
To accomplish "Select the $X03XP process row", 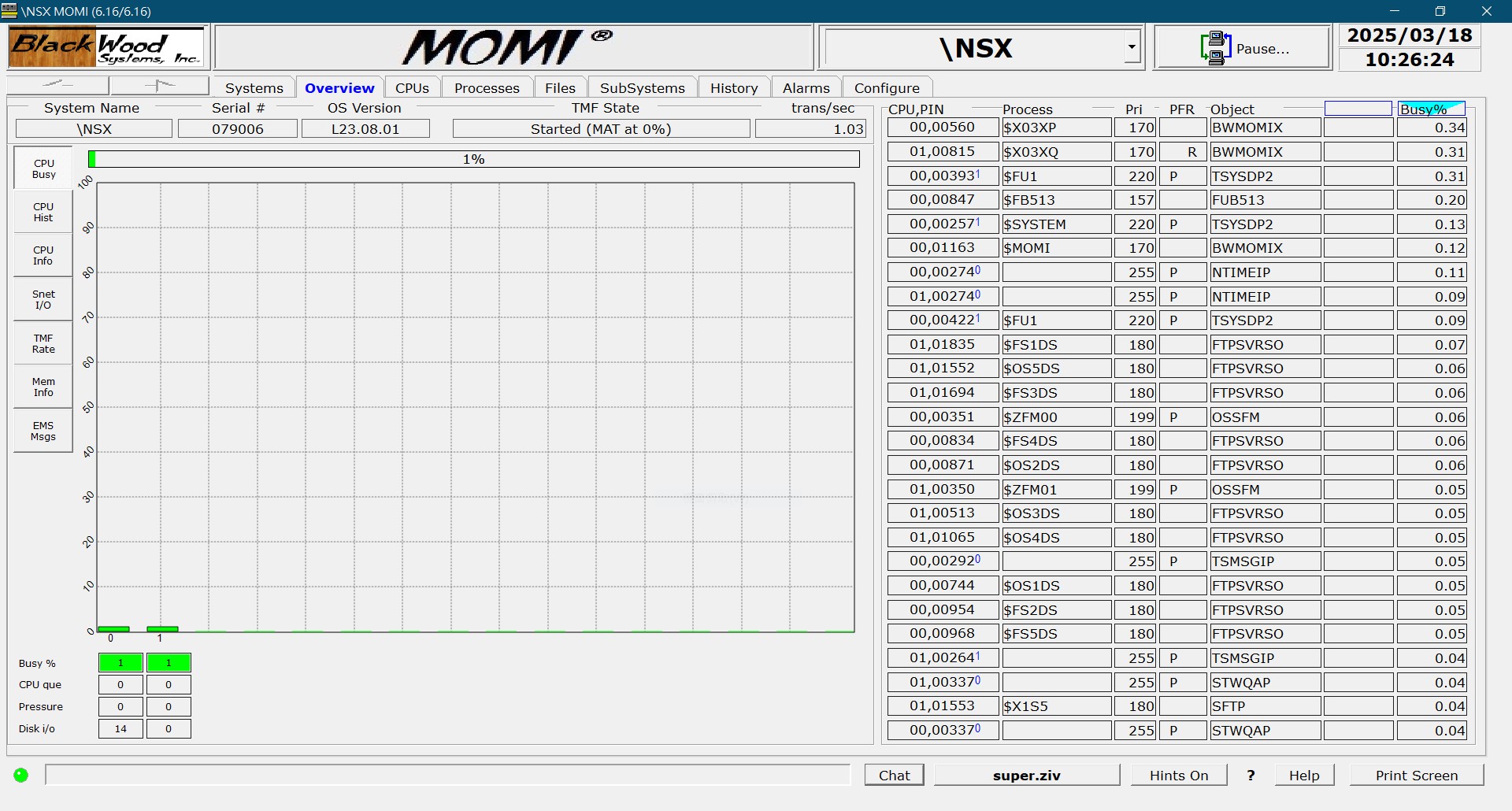I will [x=1177, y=128].
